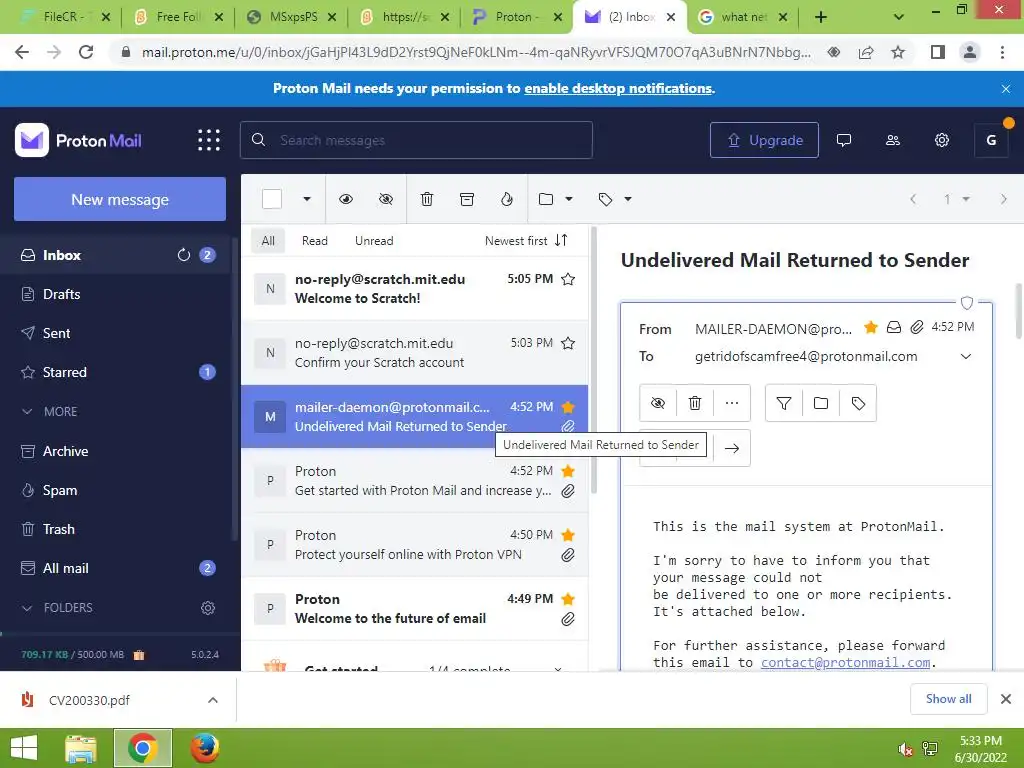Forward the message using the right arrow icon
The width and height of the screenshot is (1024, 768).
(732, 448)
